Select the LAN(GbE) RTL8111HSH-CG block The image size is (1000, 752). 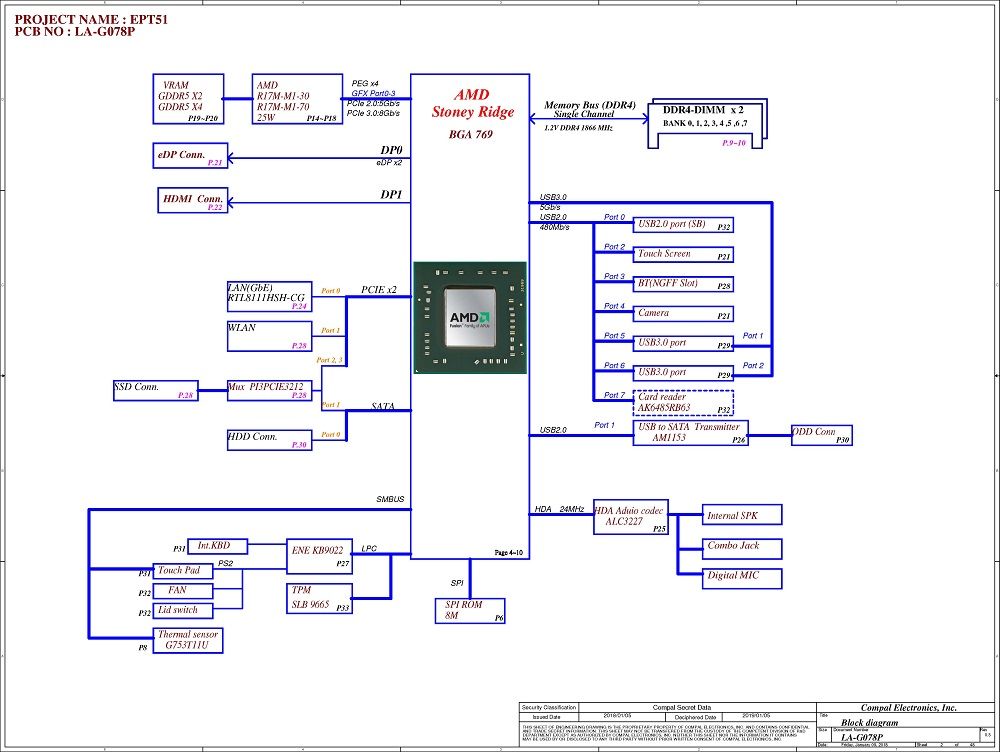[270, 297]
